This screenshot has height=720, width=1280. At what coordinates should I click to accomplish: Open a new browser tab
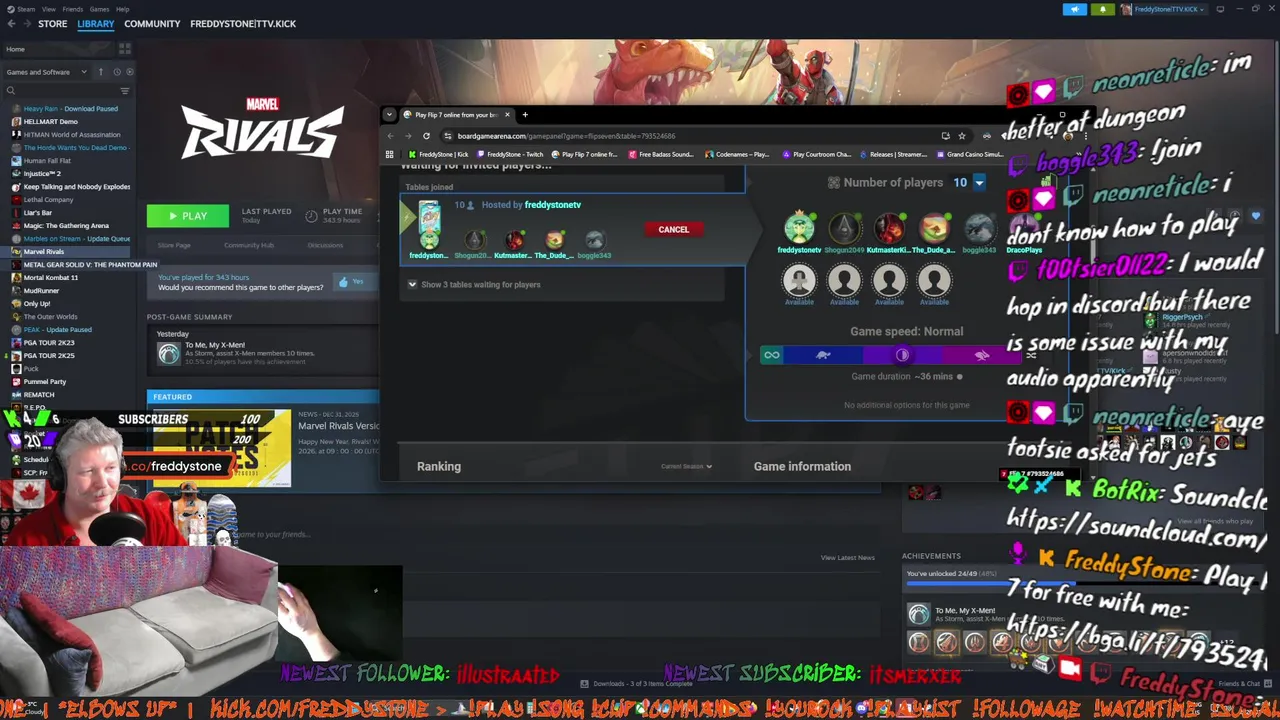click(x=524, y=115)
